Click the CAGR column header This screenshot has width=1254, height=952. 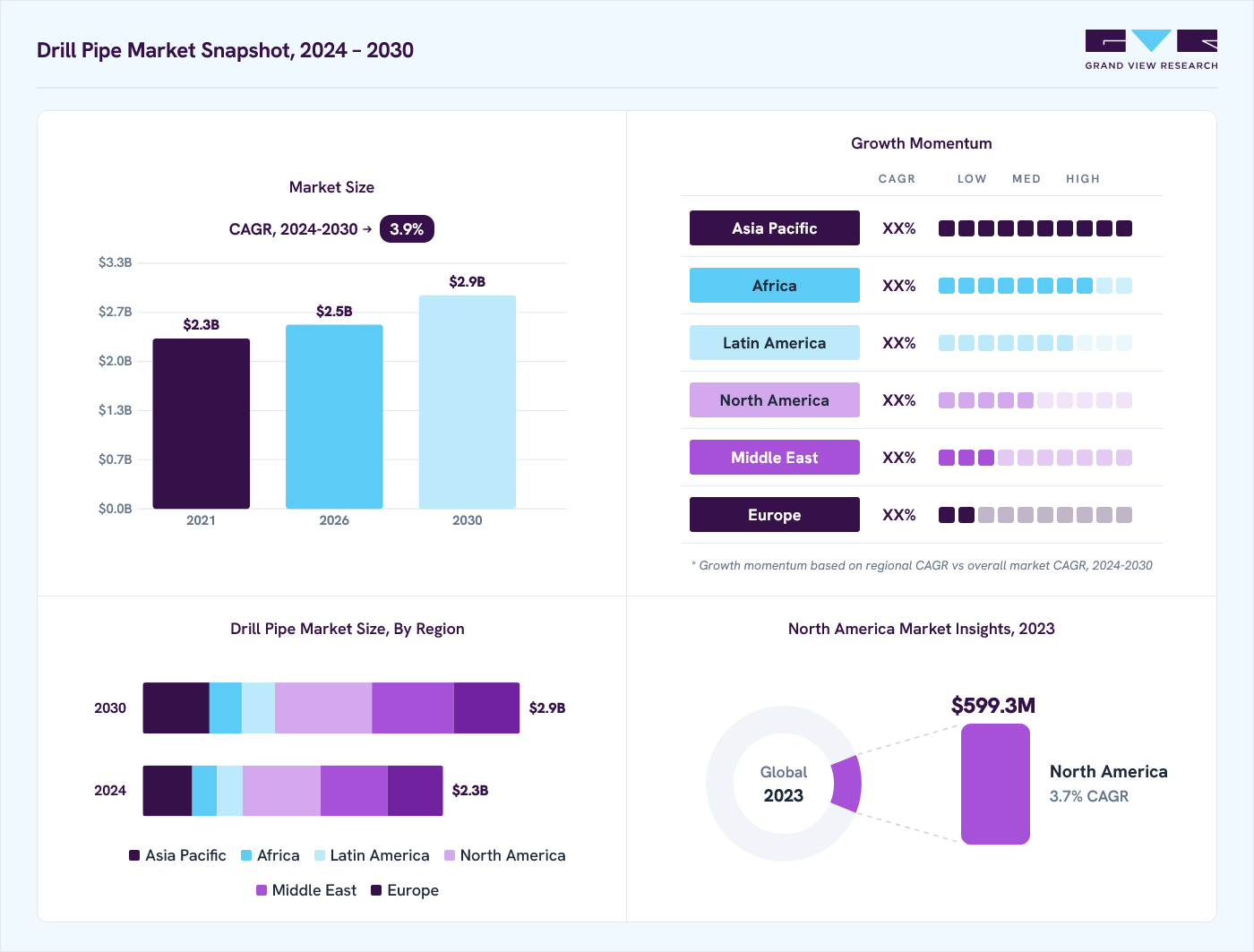point(897,179)
